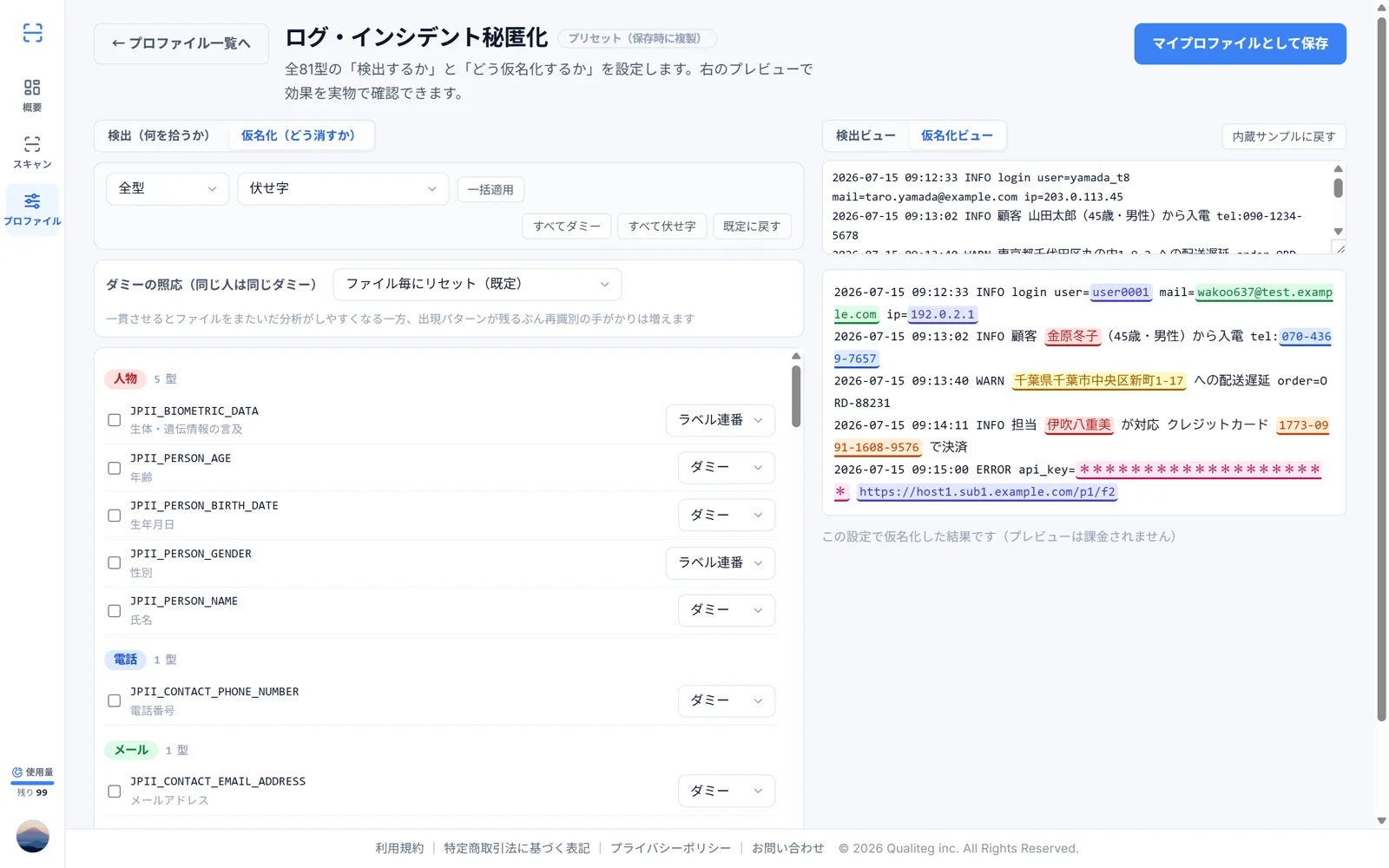
Task: Click the highlighted user0001 token
Action: point(1121,293)
